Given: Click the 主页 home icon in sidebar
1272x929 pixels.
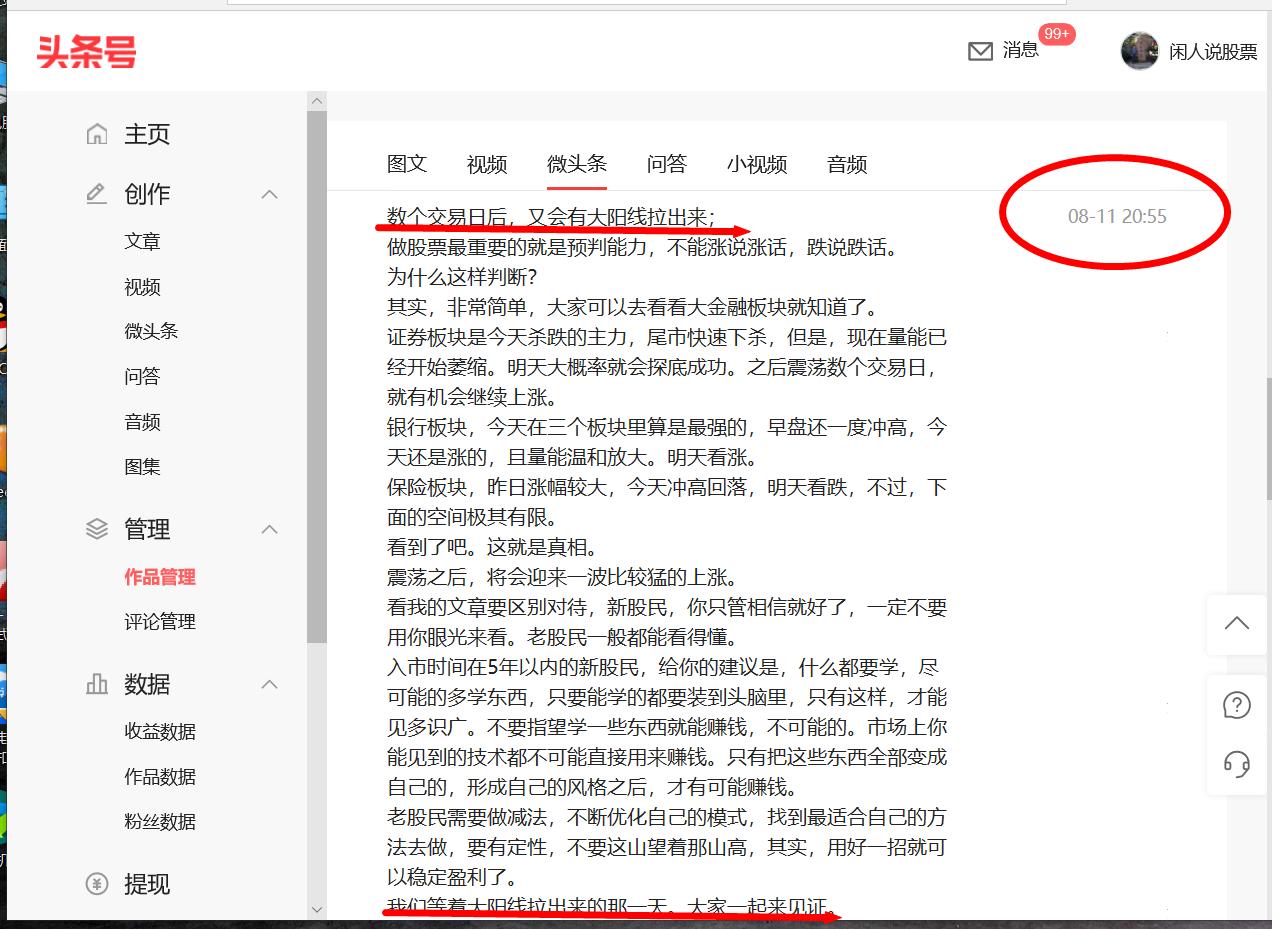Looking at the screenshot, I should [x=96, y=133].
